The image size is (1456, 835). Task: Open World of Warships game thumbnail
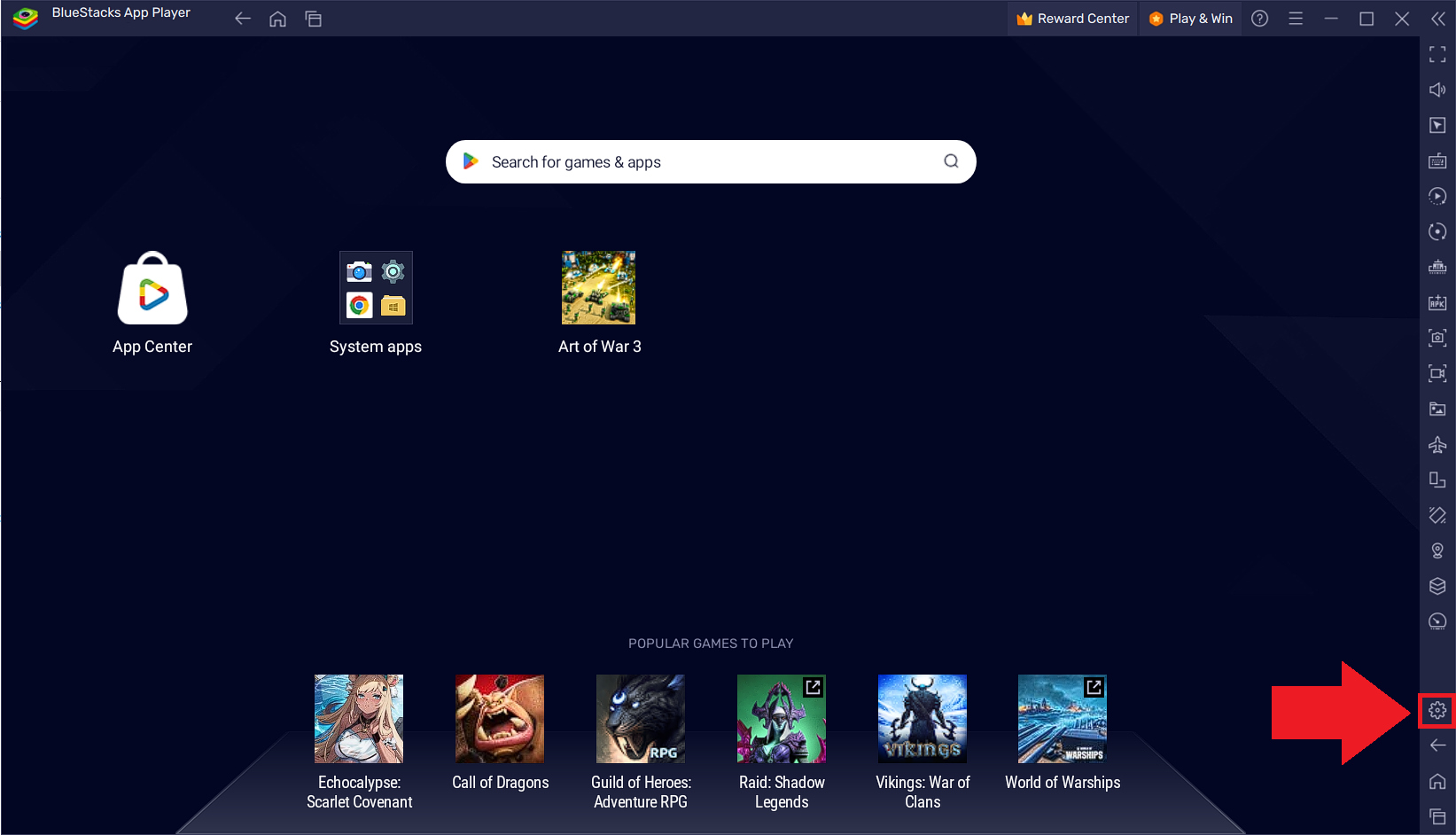(1063, 719)
